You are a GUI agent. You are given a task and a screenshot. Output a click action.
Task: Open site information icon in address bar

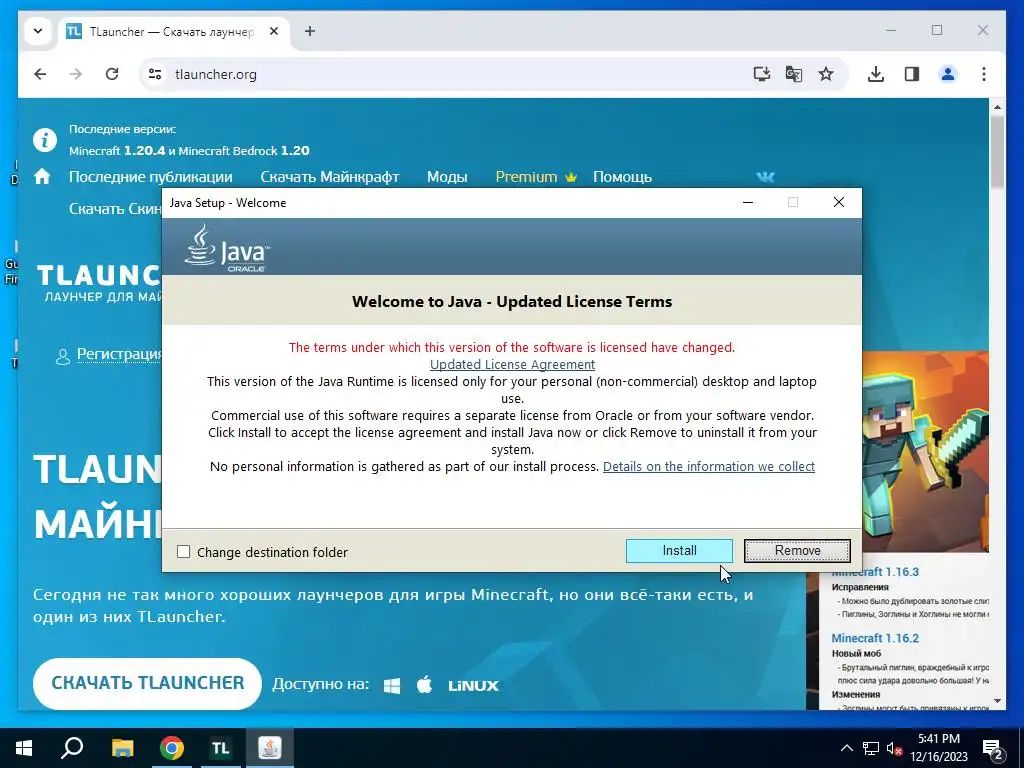pyautogui.click(x=155, y=74)
